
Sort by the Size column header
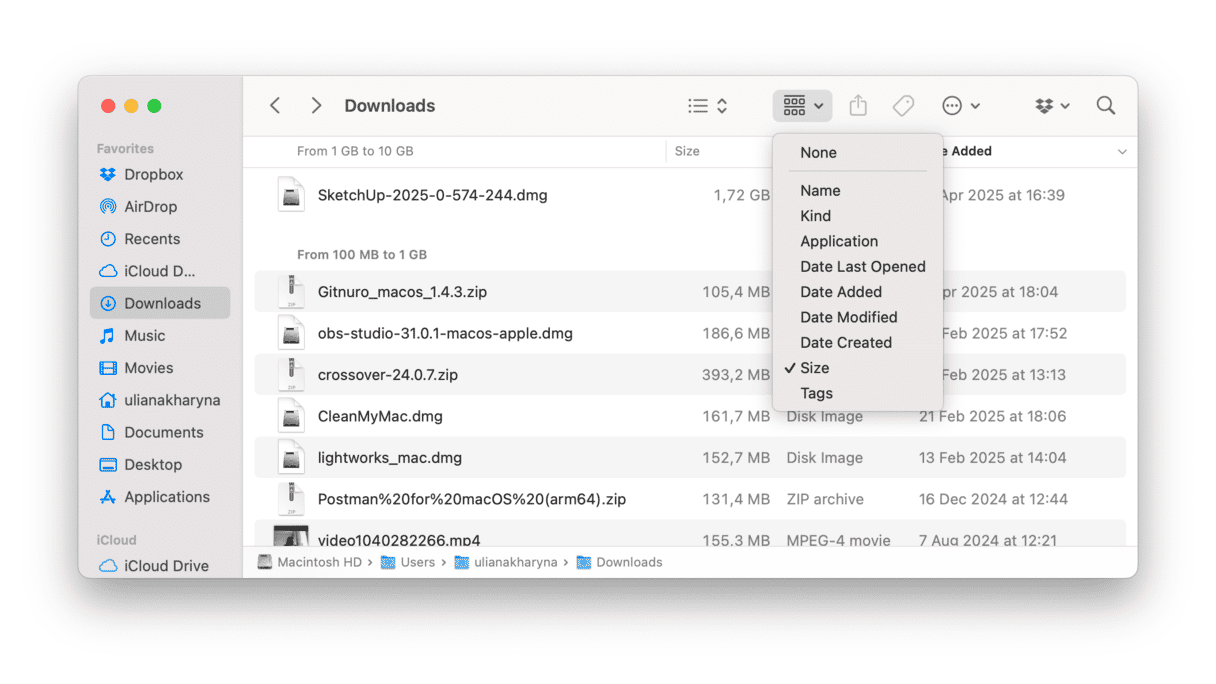point(687,152)
